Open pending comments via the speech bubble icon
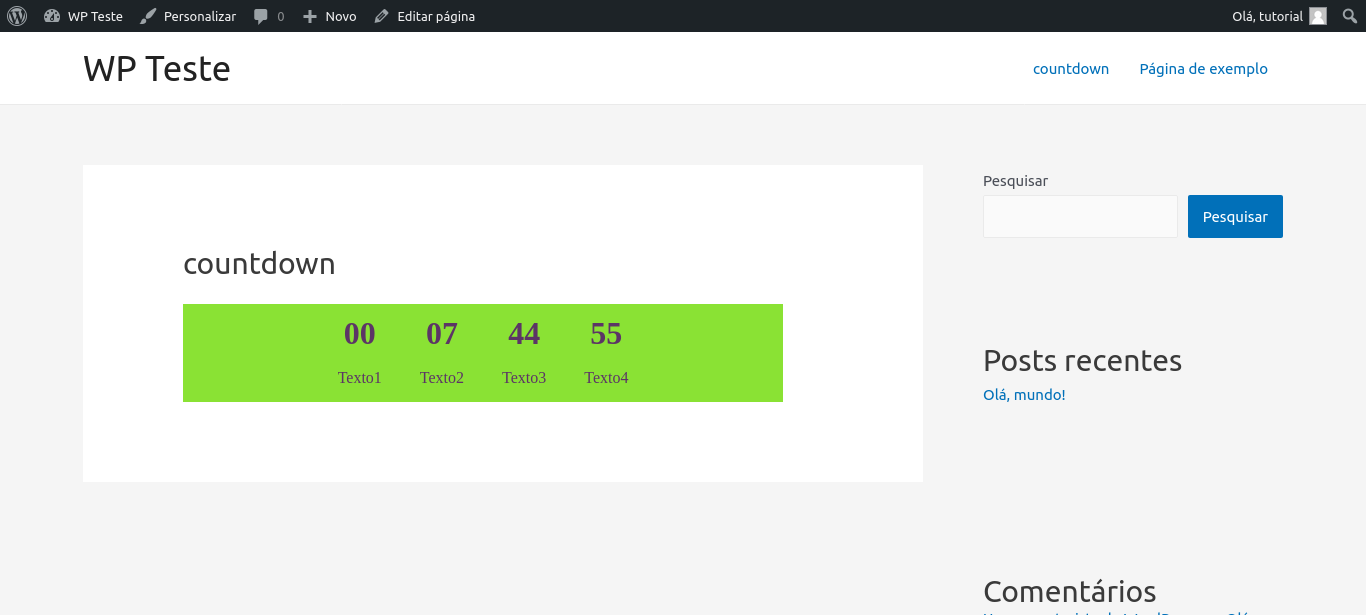Viewport: 1366px width, 615px height. pyautogui.click(x=261, y=16)
